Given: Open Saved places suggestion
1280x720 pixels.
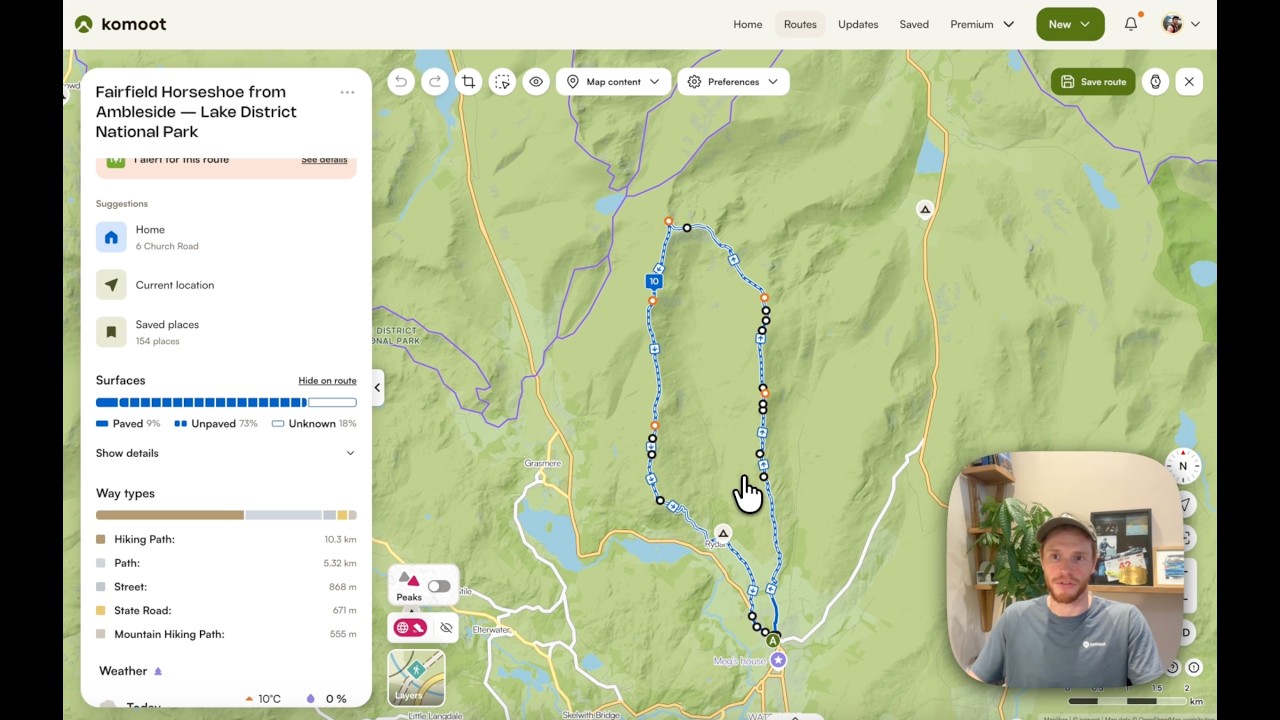Looking at the screenshot, I should coord(226,332).
